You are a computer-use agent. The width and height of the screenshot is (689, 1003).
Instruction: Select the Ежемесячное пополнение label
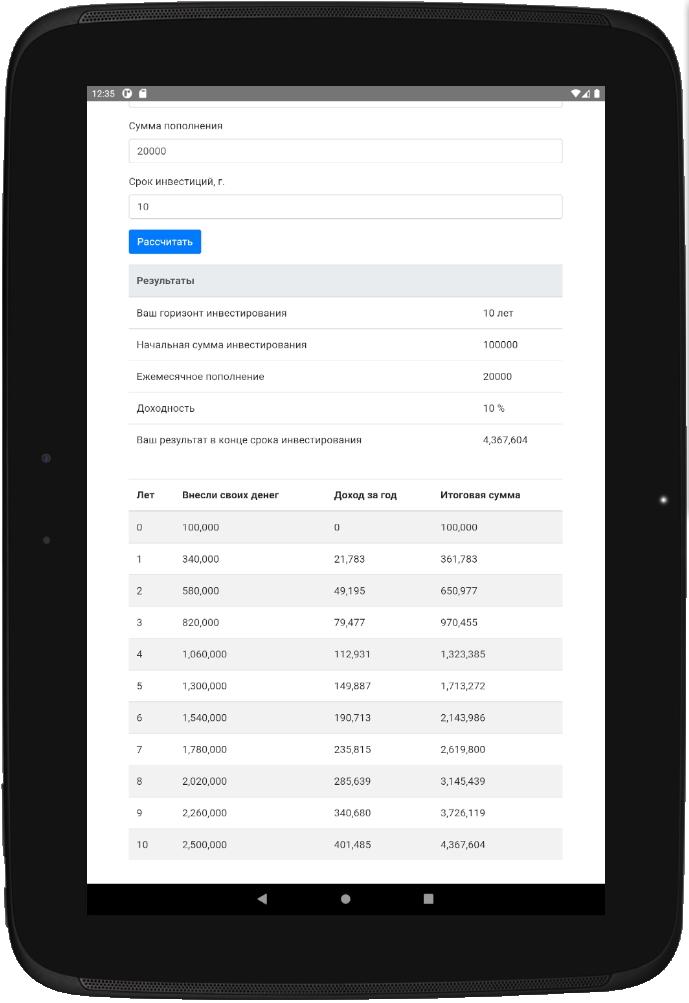200,377
